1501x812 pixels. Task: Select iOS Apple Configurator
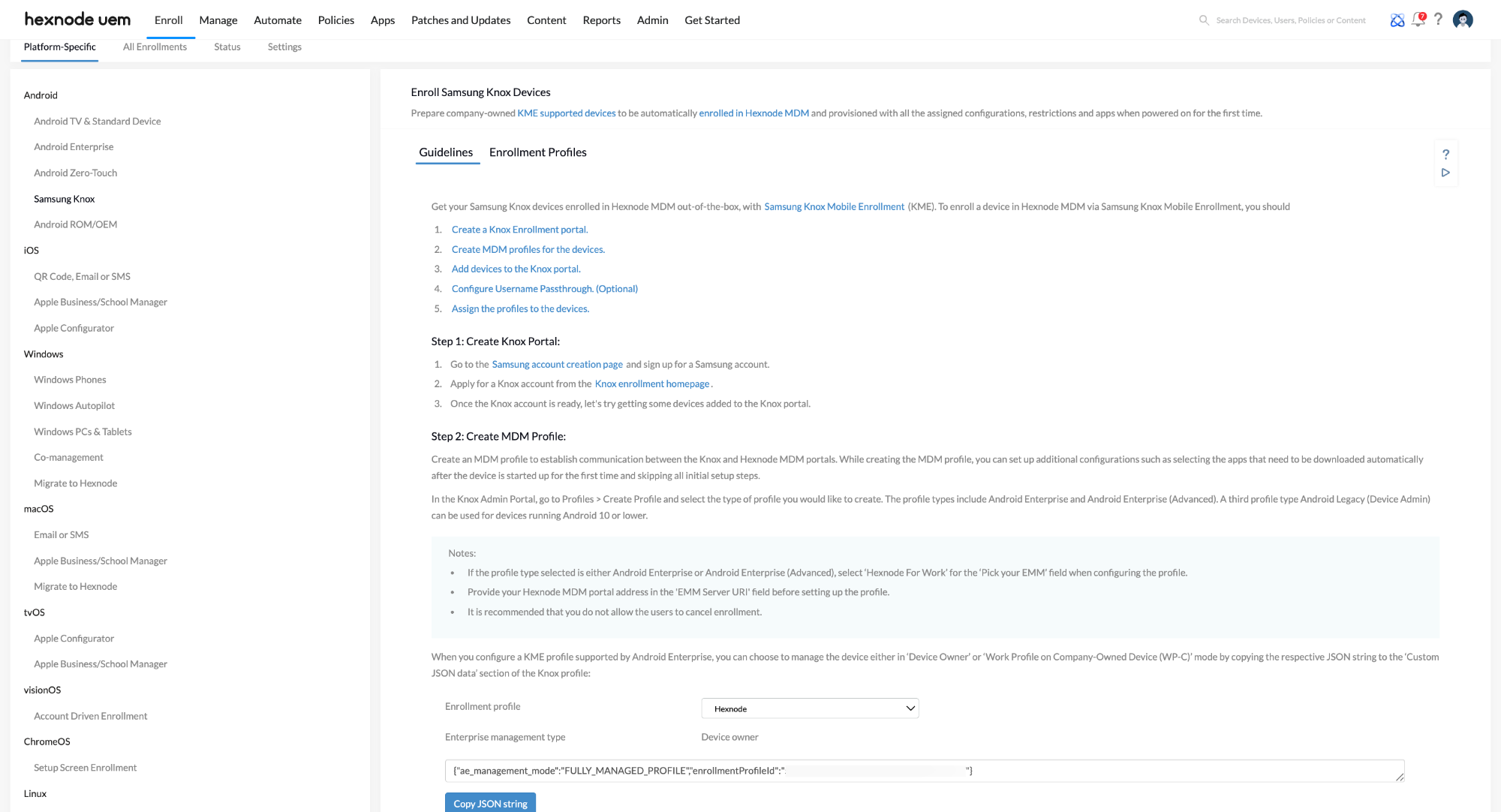click(74, 328)
